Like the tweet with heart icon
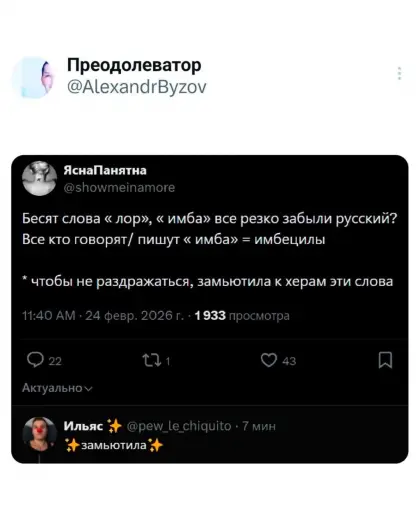The width and height of the screenshot is (420, 525). tap(269, 360)
